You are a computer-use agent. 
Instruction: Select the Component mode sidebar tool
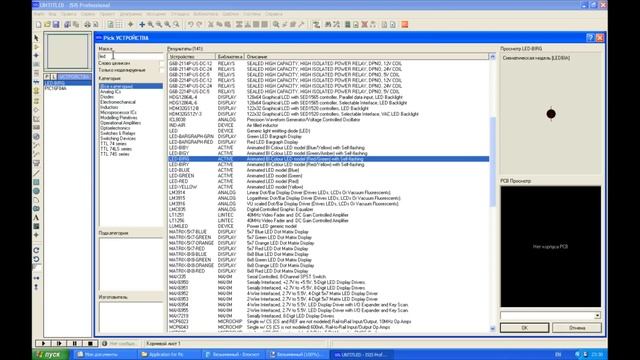[36, 47]
